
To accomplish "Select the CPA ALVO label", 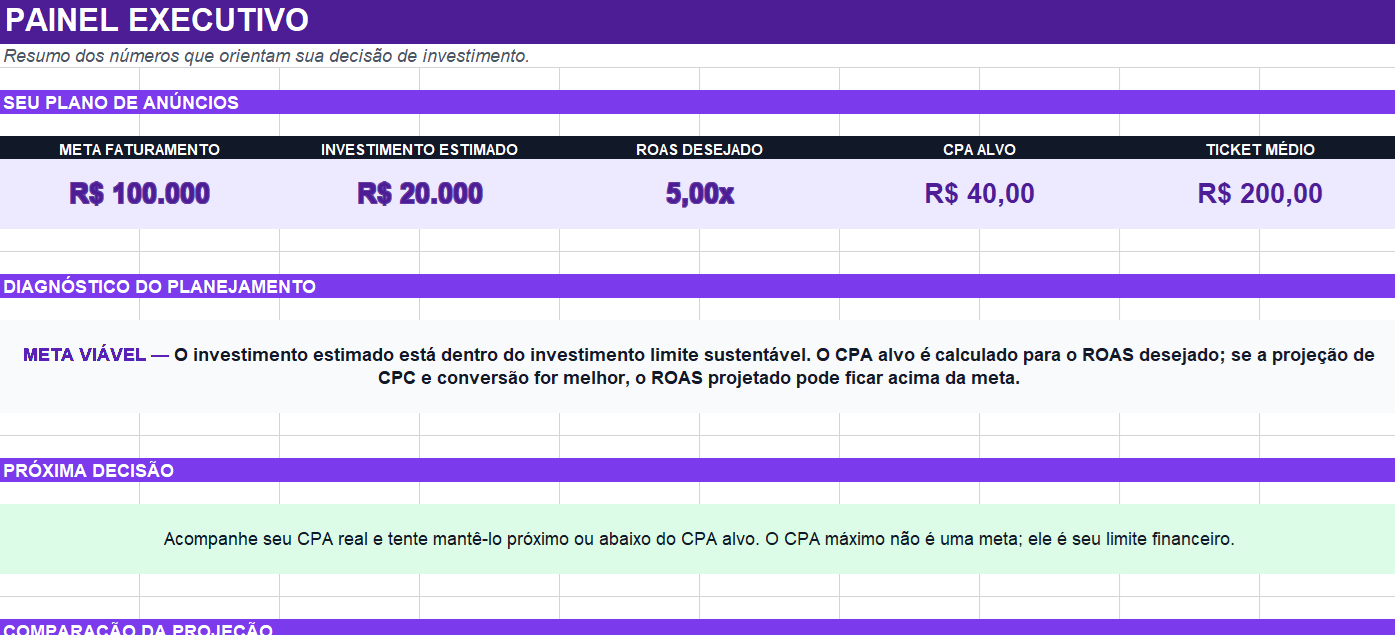I will click(979, 149).
